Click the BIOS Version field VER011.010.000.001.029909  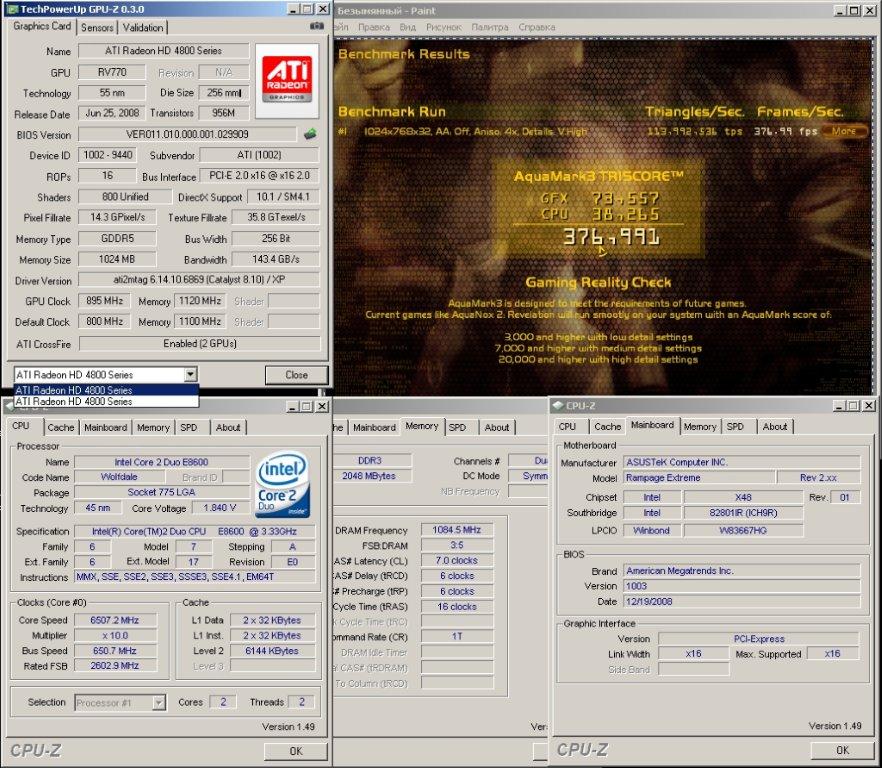point(187,134)
